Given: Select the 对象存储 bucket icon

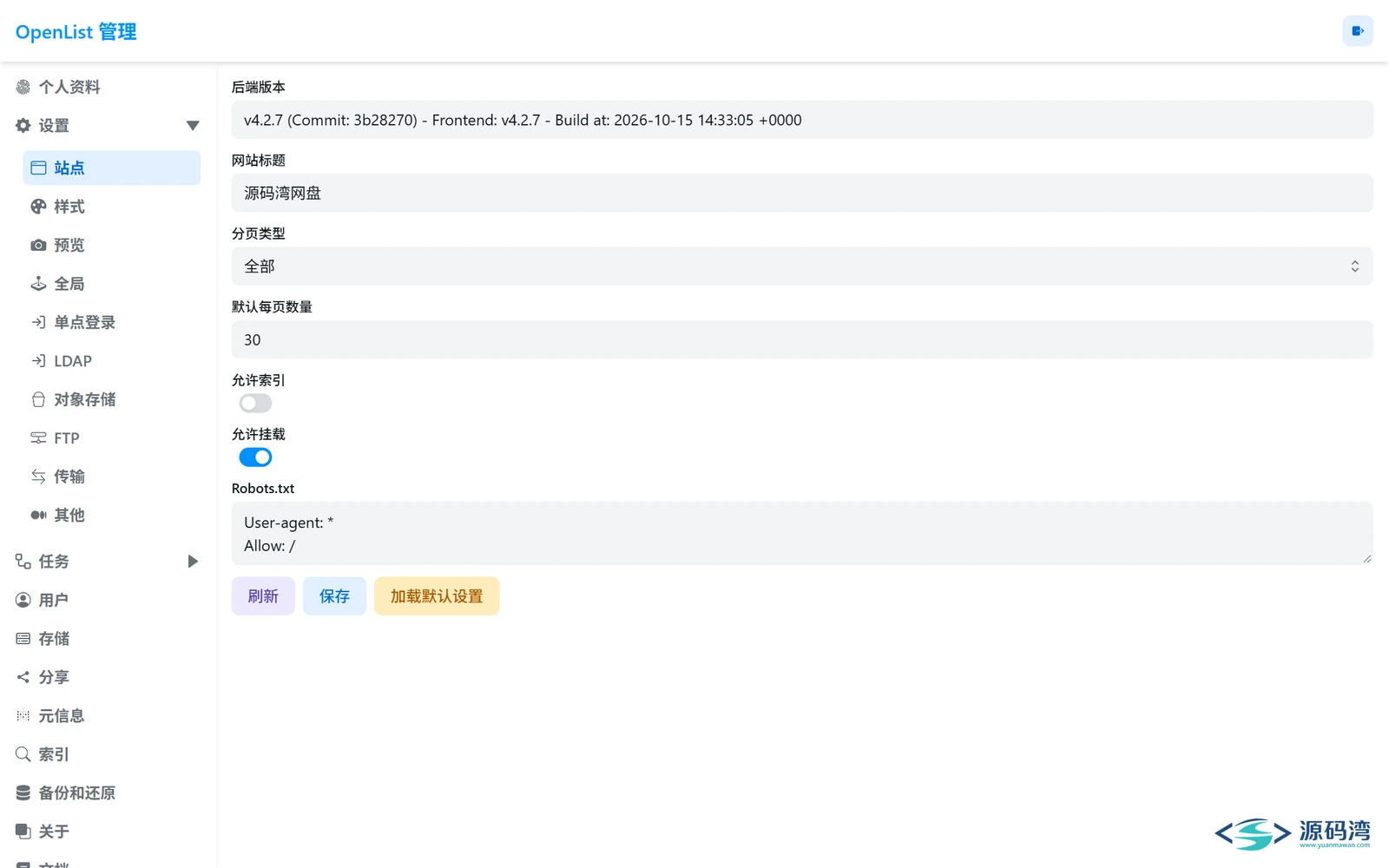Looking at the screenshot, I should 38,399.
